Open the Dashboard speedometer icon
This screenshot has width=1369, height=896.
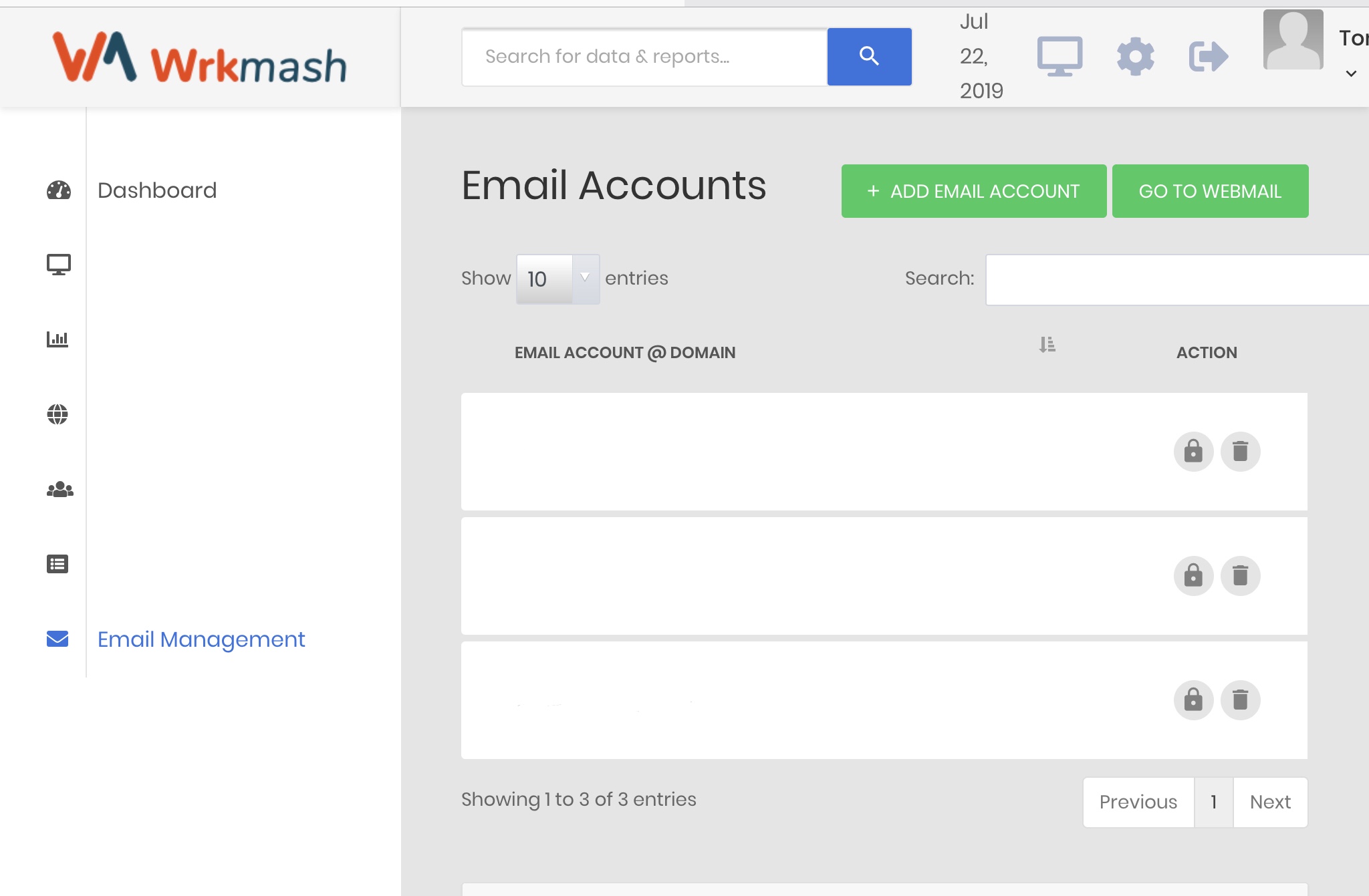click(59, 190)
